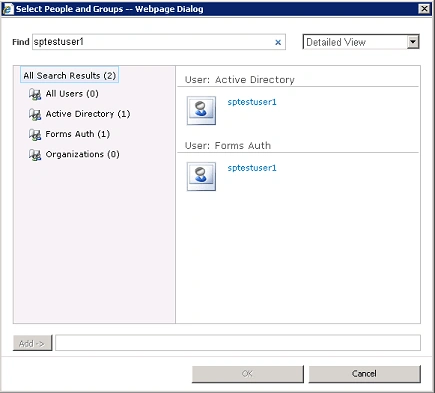Click the Organizations group icon
Screen dimensions: 435x393
(x=35, y=155)
